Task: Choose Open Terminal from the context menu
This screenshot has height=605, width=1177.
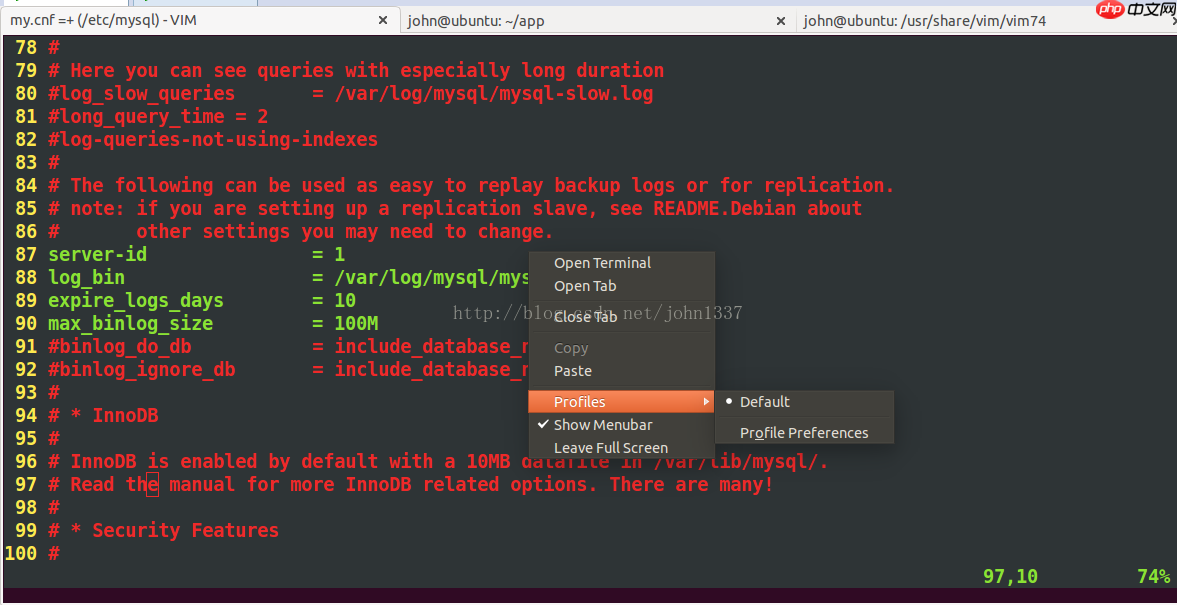Action: pyautogui.click(x=602, y=263)
